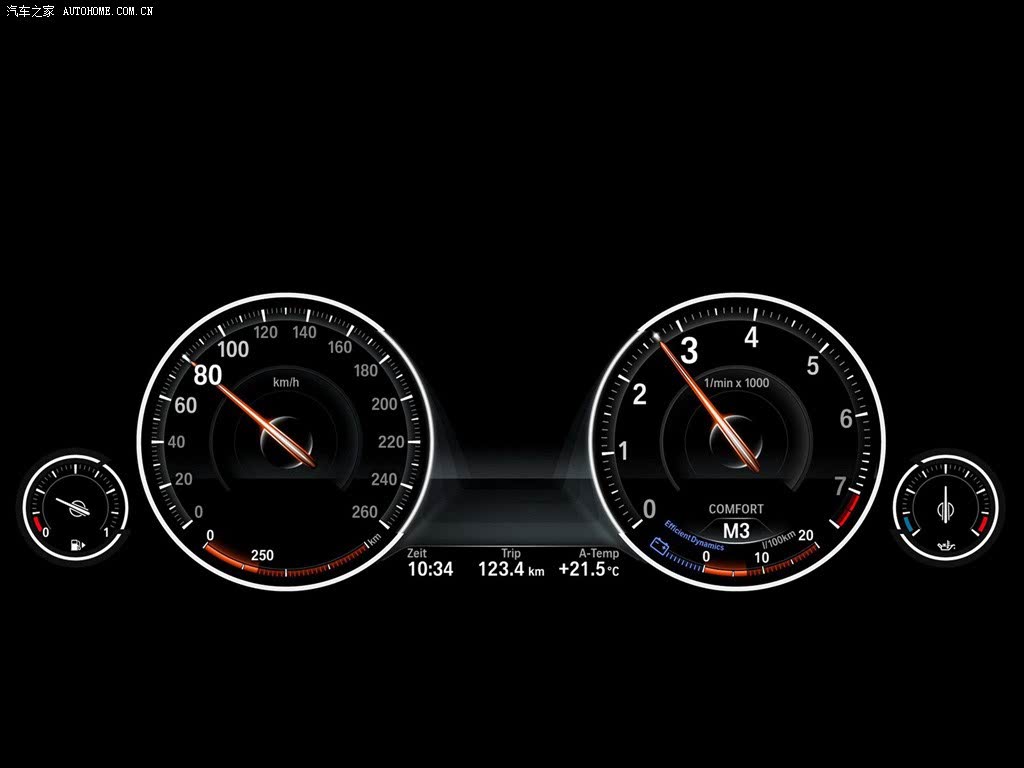Click the "1/min x 1000" label
The width and height of the screenshot is (1024, 768).
click(736, 383)
